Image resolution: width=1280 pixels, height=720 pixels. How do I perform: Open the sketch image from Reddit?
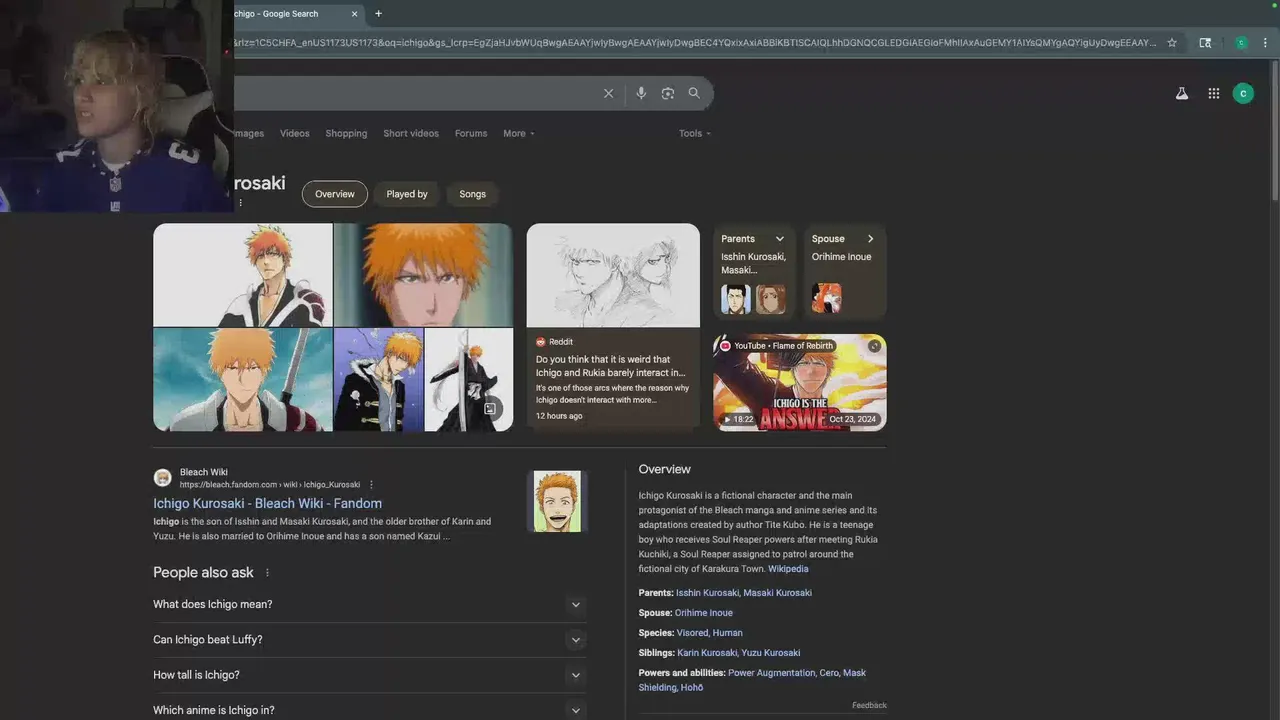[613, 275]
